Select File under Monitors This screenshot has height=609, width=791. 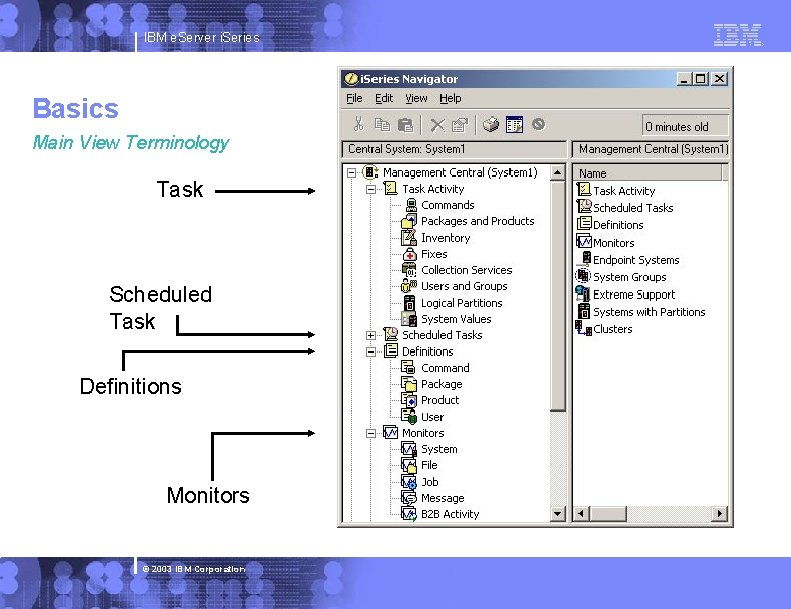(x=429, y=465)
